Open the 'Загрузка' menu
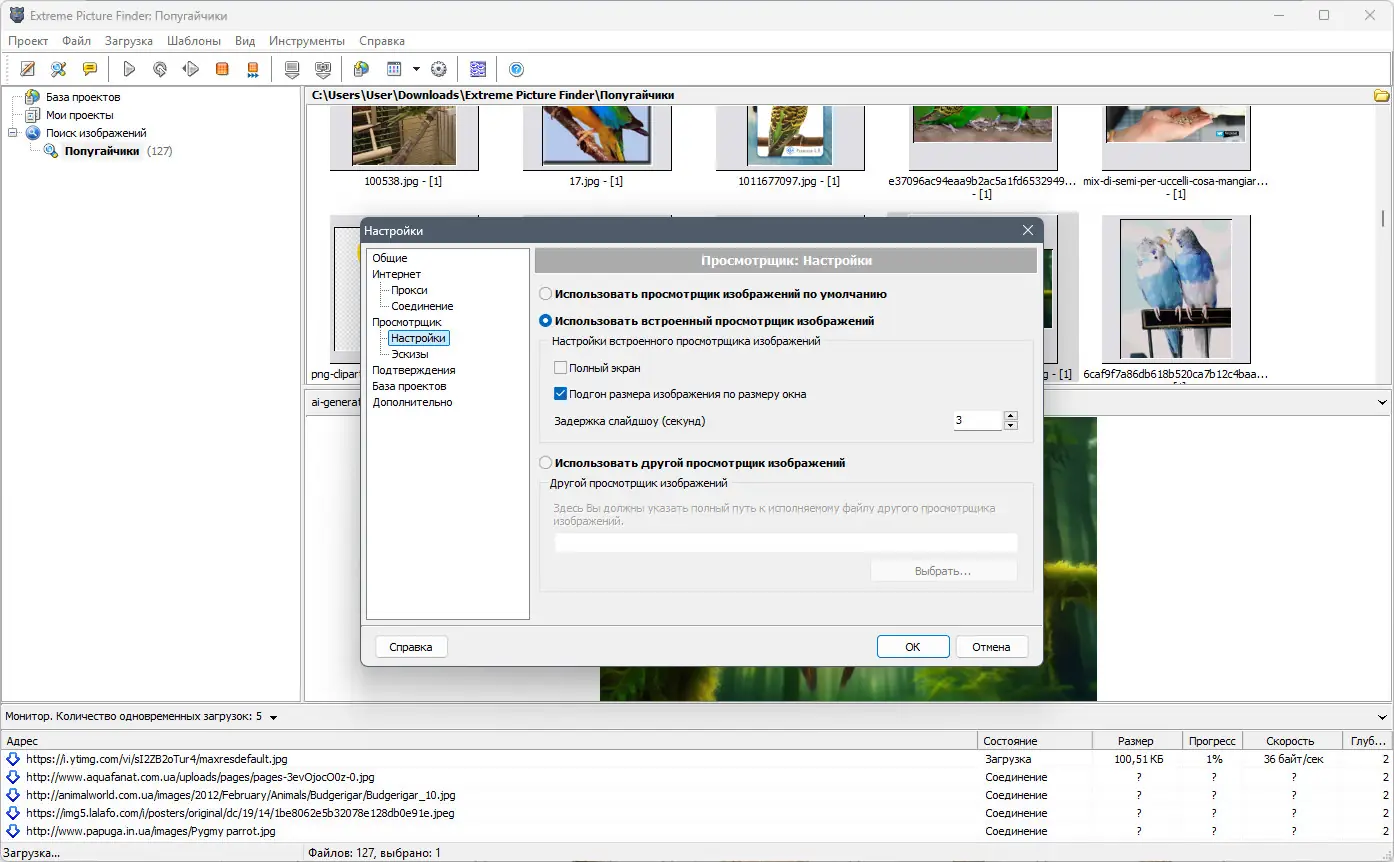The width and height of the screenshot is (1394, 862). [129, 41]
